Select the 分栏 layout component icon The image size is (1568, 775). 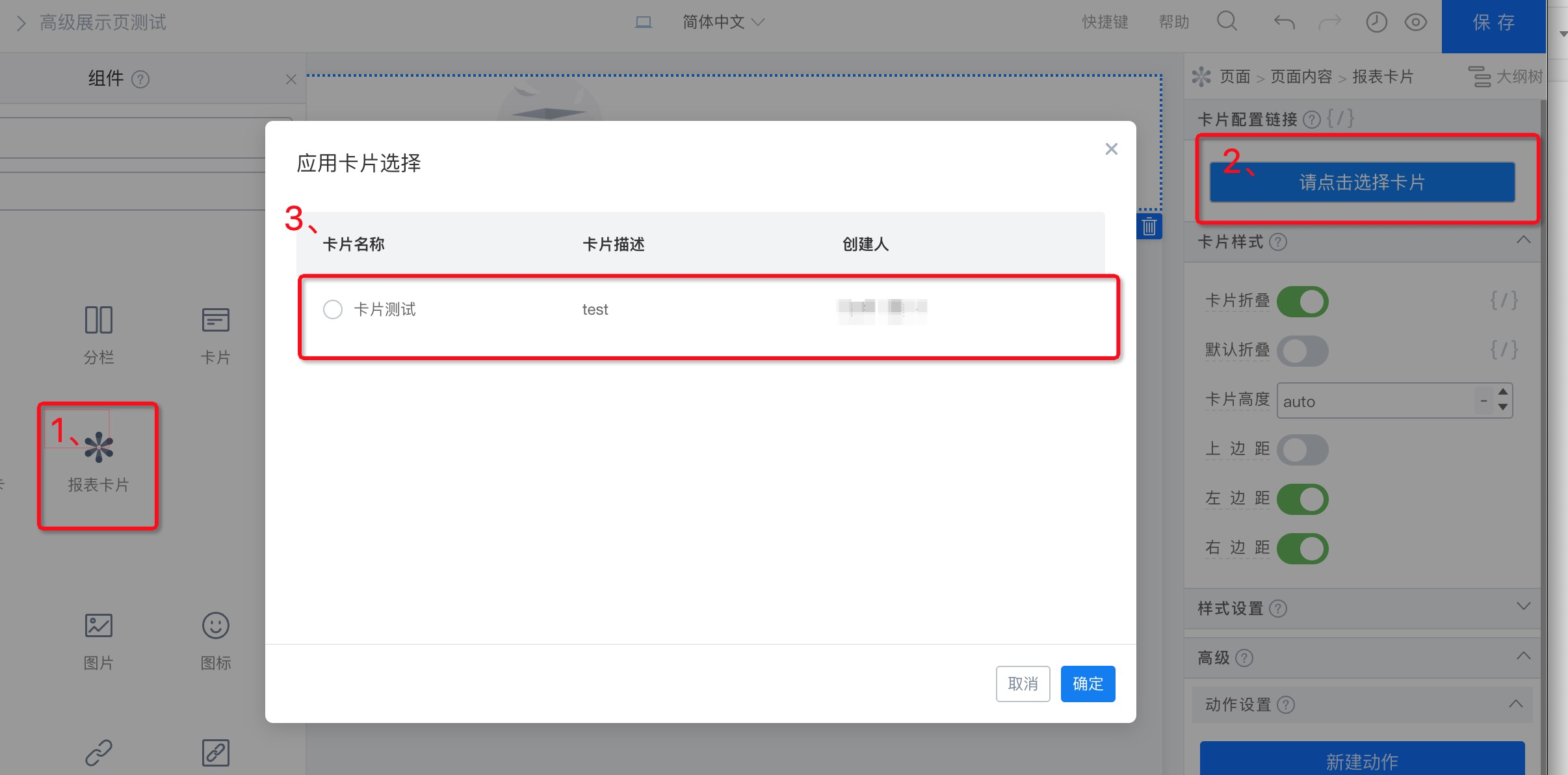pyautogui.click(x=99, y=320)
